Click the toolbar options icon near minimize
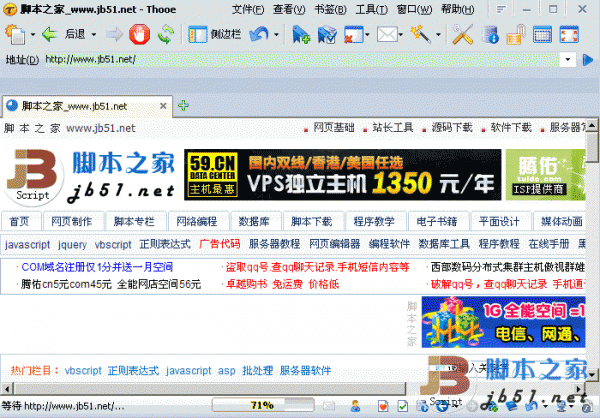This screenshot has height=418, width=600. click(501, 9)
